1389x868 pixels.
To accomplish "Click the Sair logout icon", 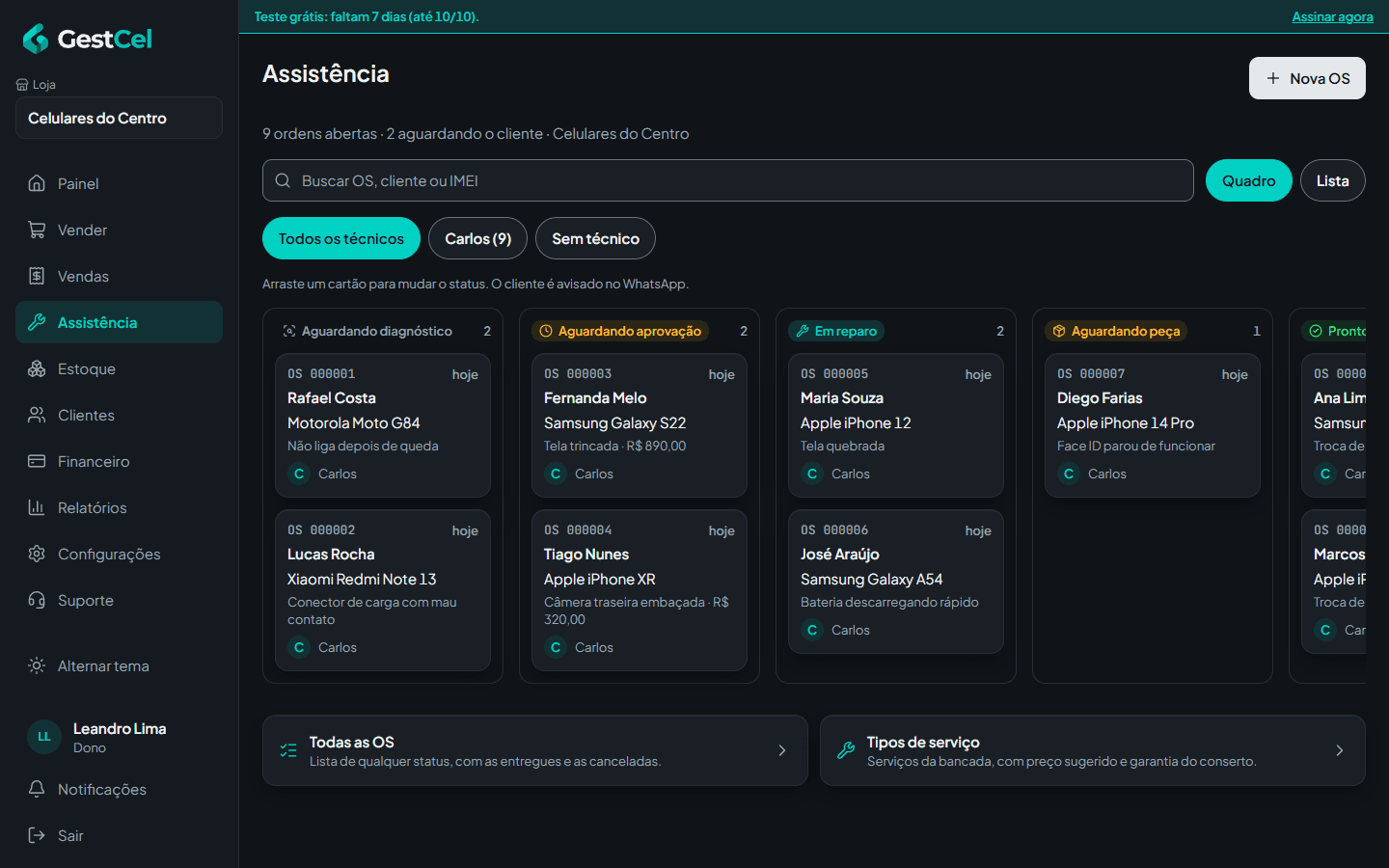I will pyautogui.click(x=37, y=835).
